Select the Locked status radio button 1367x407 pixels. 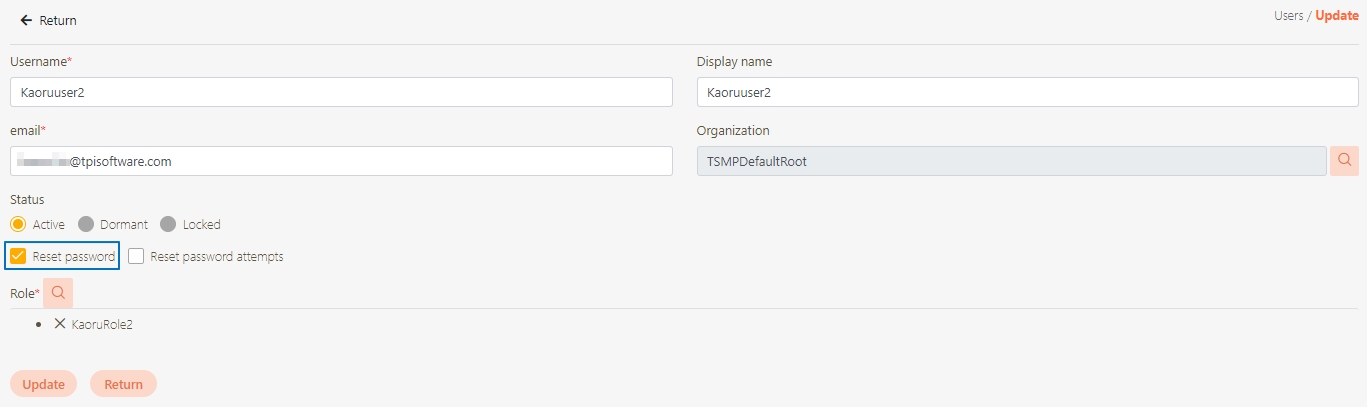[x=168, y=224]
